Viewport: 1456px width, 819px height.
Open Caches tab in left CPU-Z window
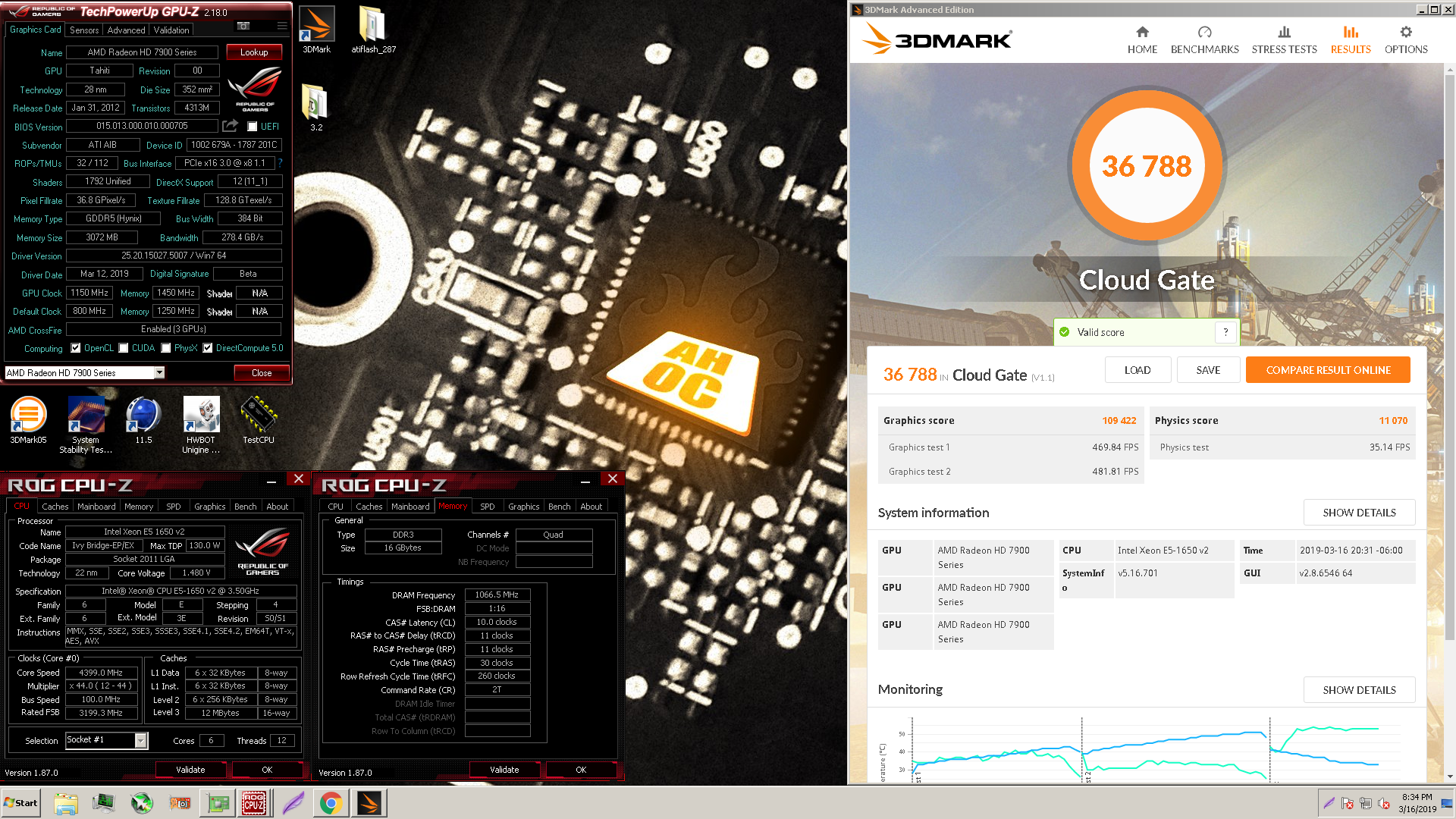tap(55, 507)
